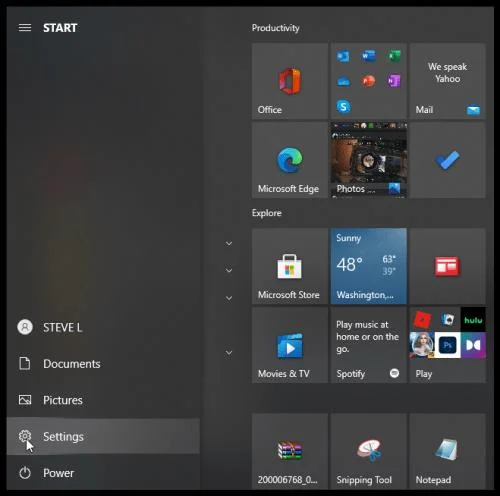This screenshot has height=496, width=500.
Task: Click the Solitaire icon in Play tile
Action: [447, 320]
